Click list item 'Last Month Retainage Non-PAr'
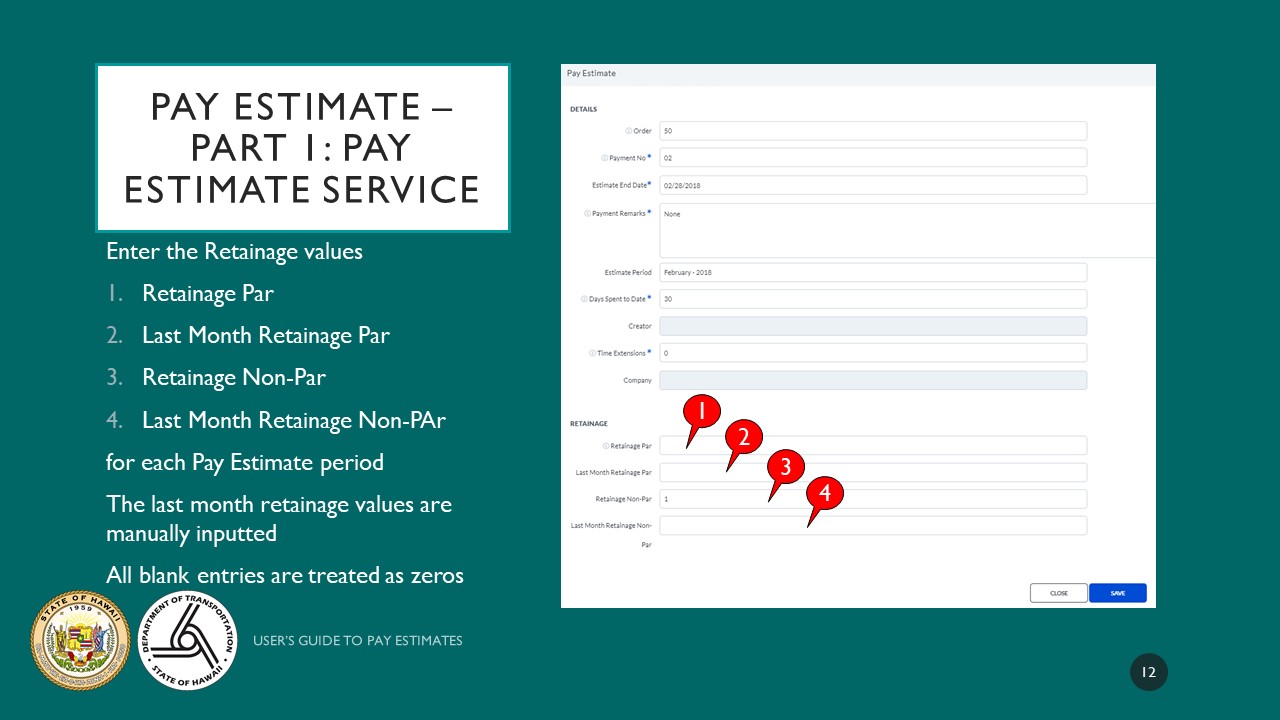1280x720 pixels. click(294, 420)
